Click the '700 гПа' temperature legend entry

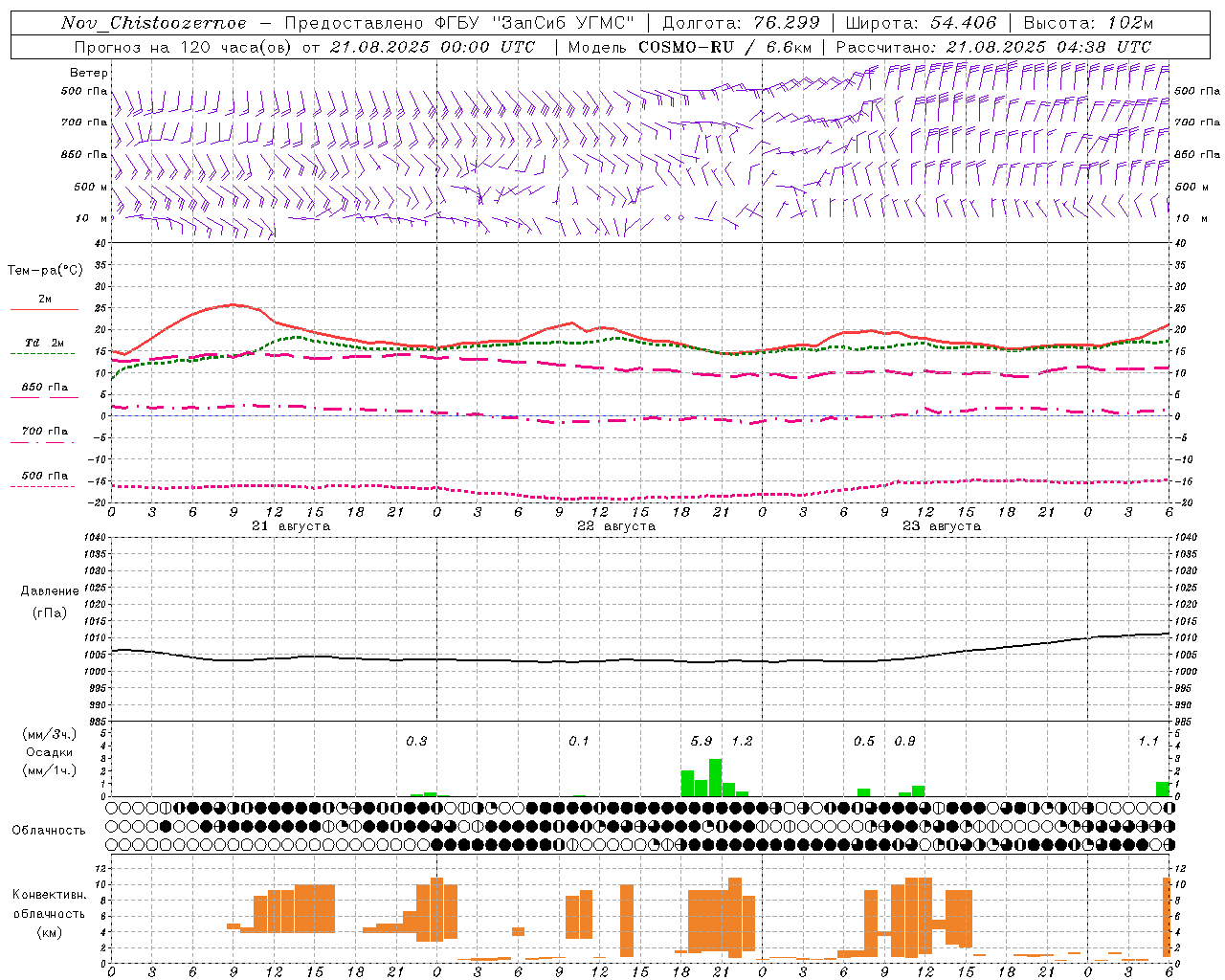(x=44, y=432)
